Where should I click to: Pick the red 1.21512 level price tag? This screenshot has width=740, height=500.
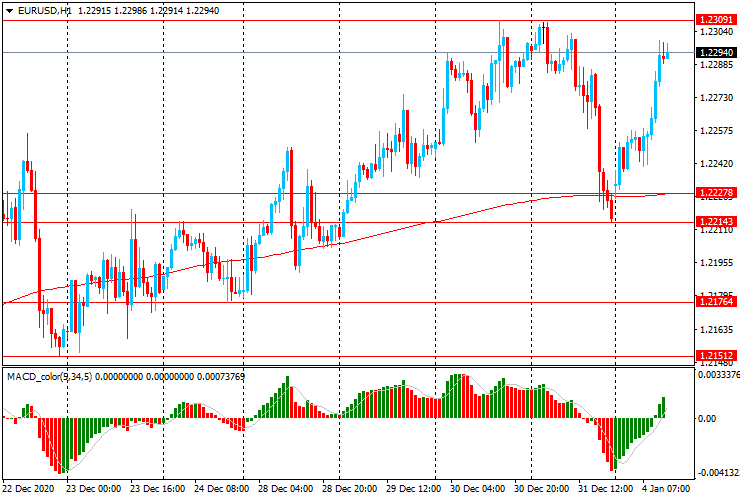pos(716,356)
